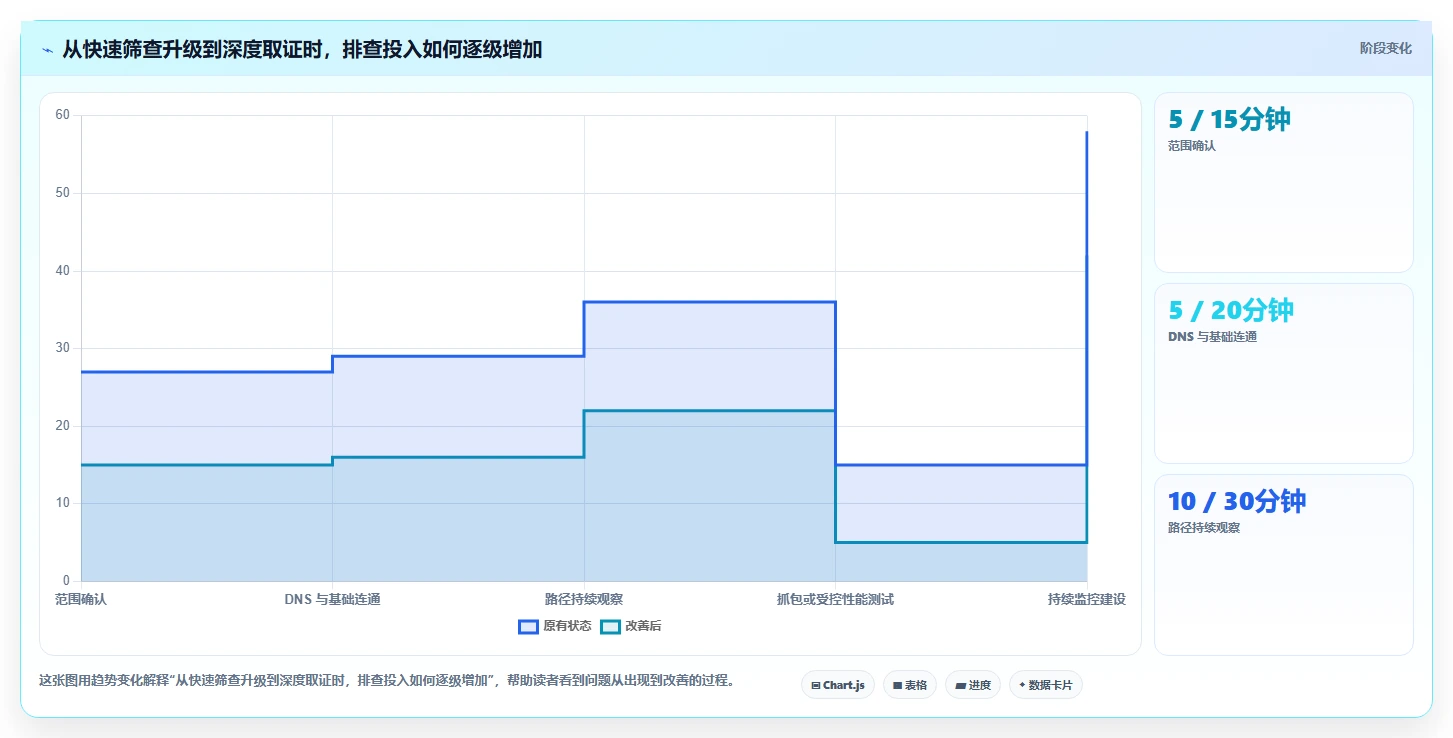Toggle the 原有状态 legend series

555,627
